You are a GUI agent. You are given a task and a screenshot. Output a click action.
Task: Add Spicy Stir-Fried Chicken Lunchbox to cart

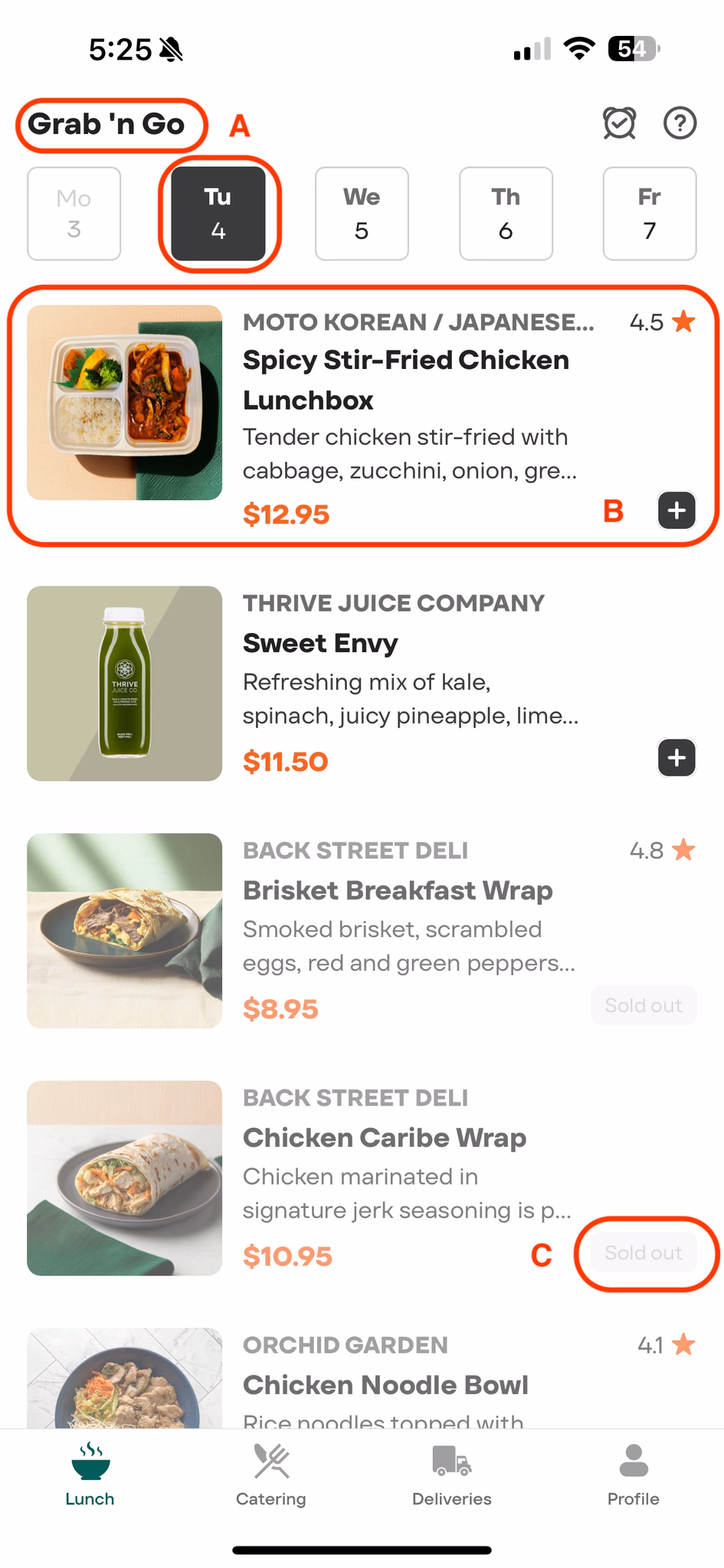tap(676, 511)
